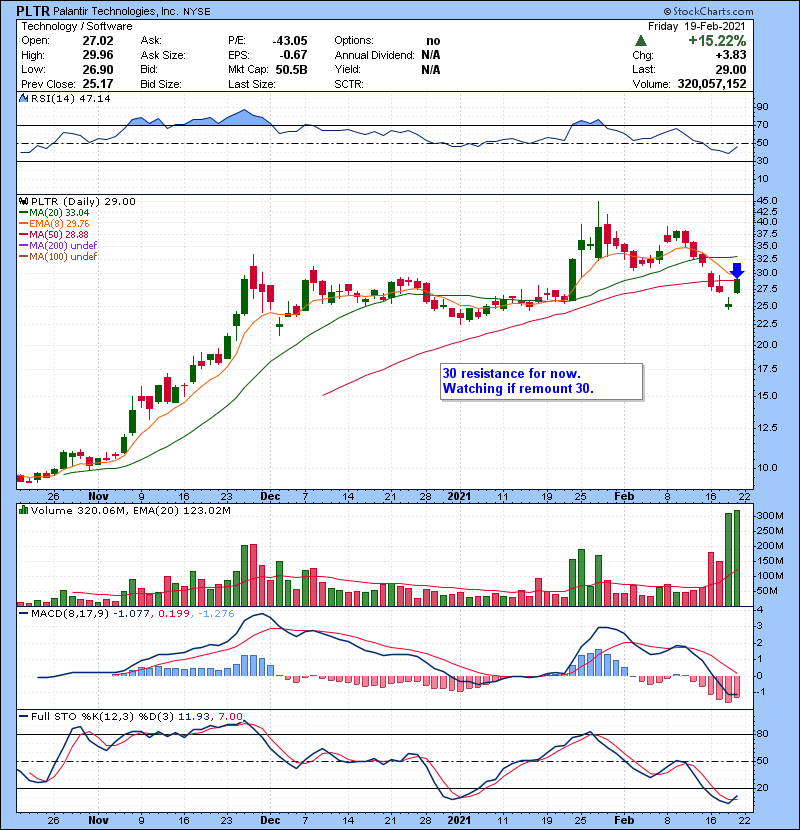This screenshot has width=800, height=830.
Task: Select the PLTR ticker symbol in header
Action: click(33, 11)
